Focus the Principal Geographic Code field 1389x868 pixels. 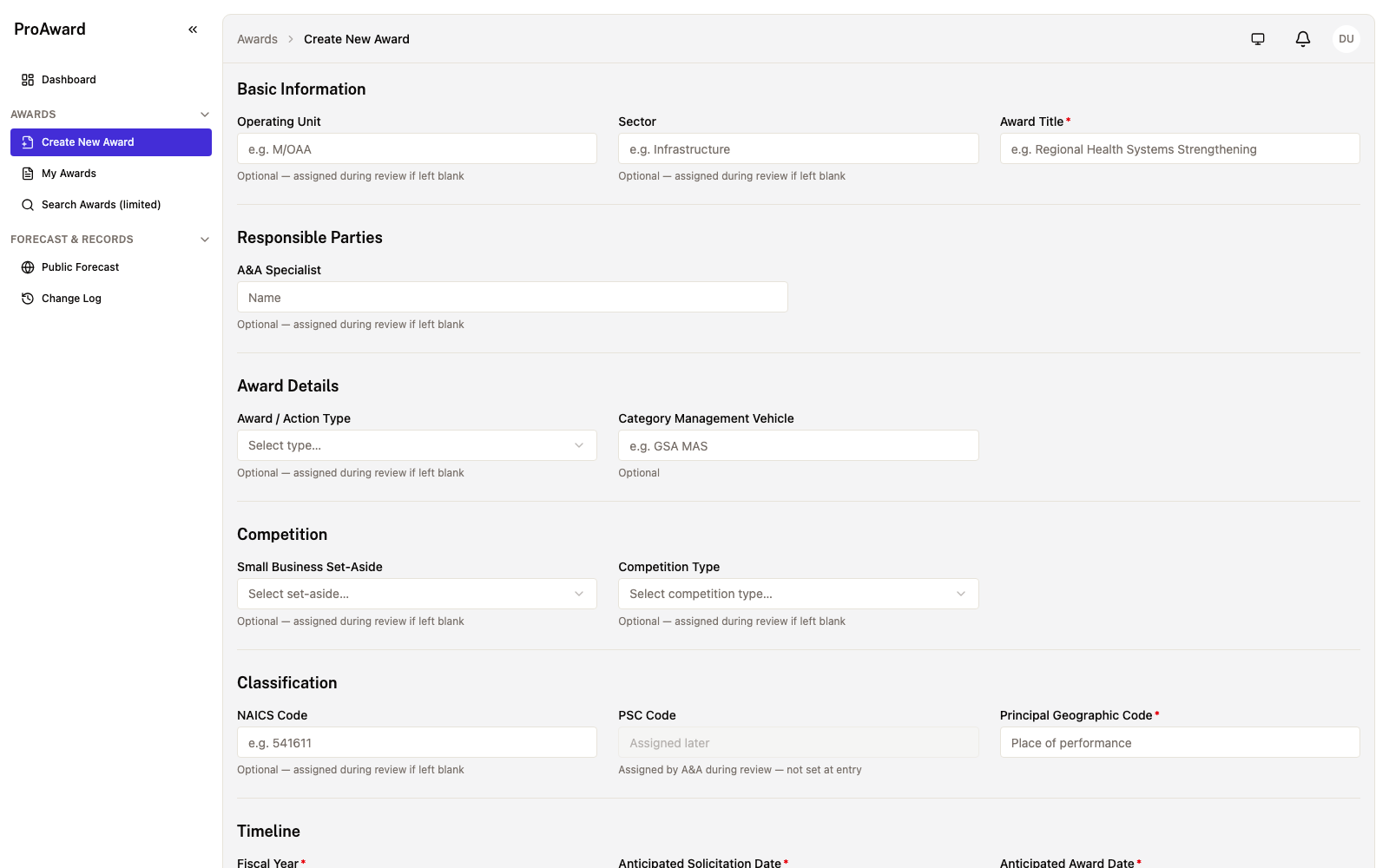click(x=1180, y=742)
